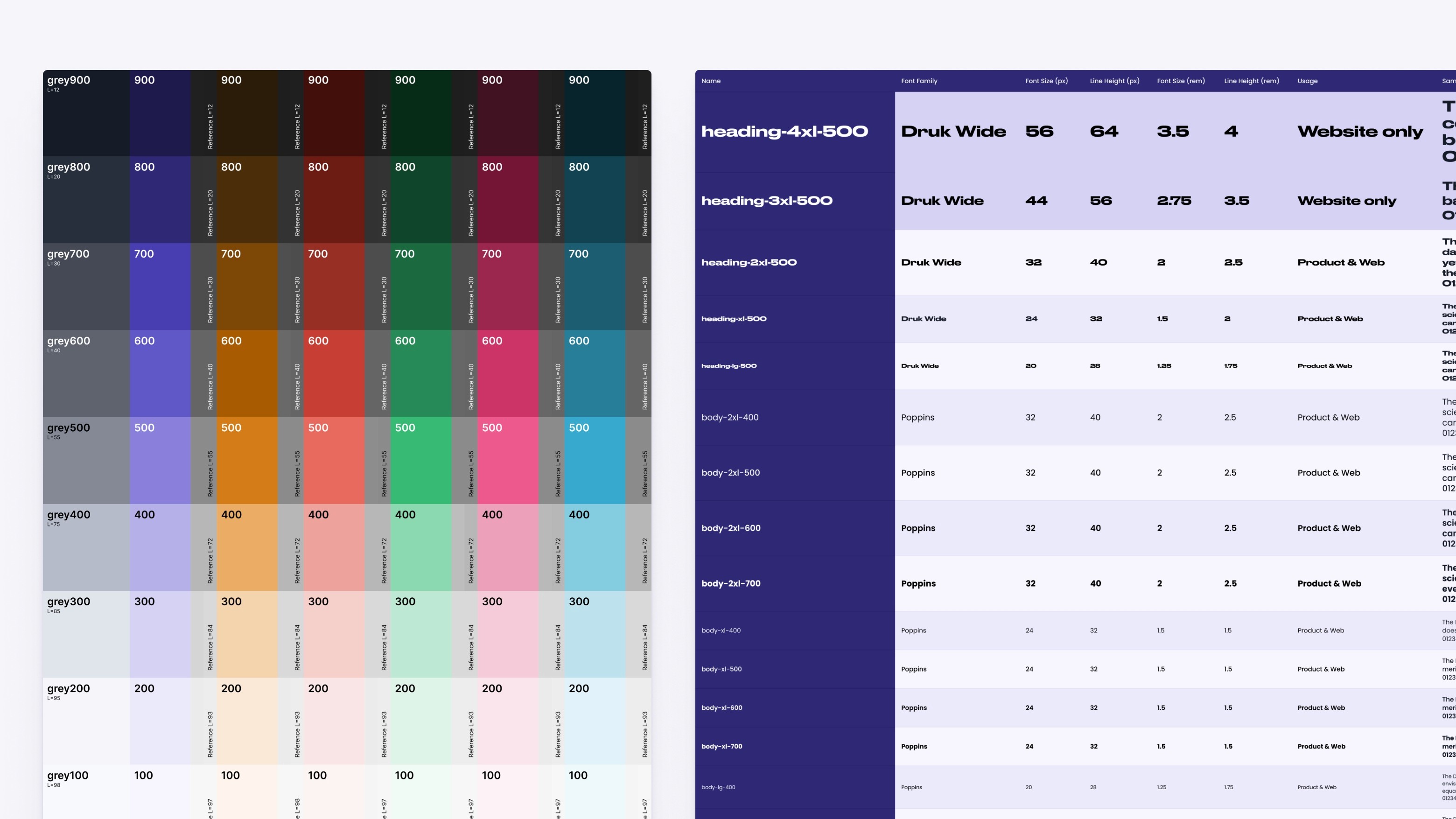Viewport: 1456px width, 819px height.
Task: Click font size 56 in heading-4xl-500 row
Action: [x=1039, y=132]
